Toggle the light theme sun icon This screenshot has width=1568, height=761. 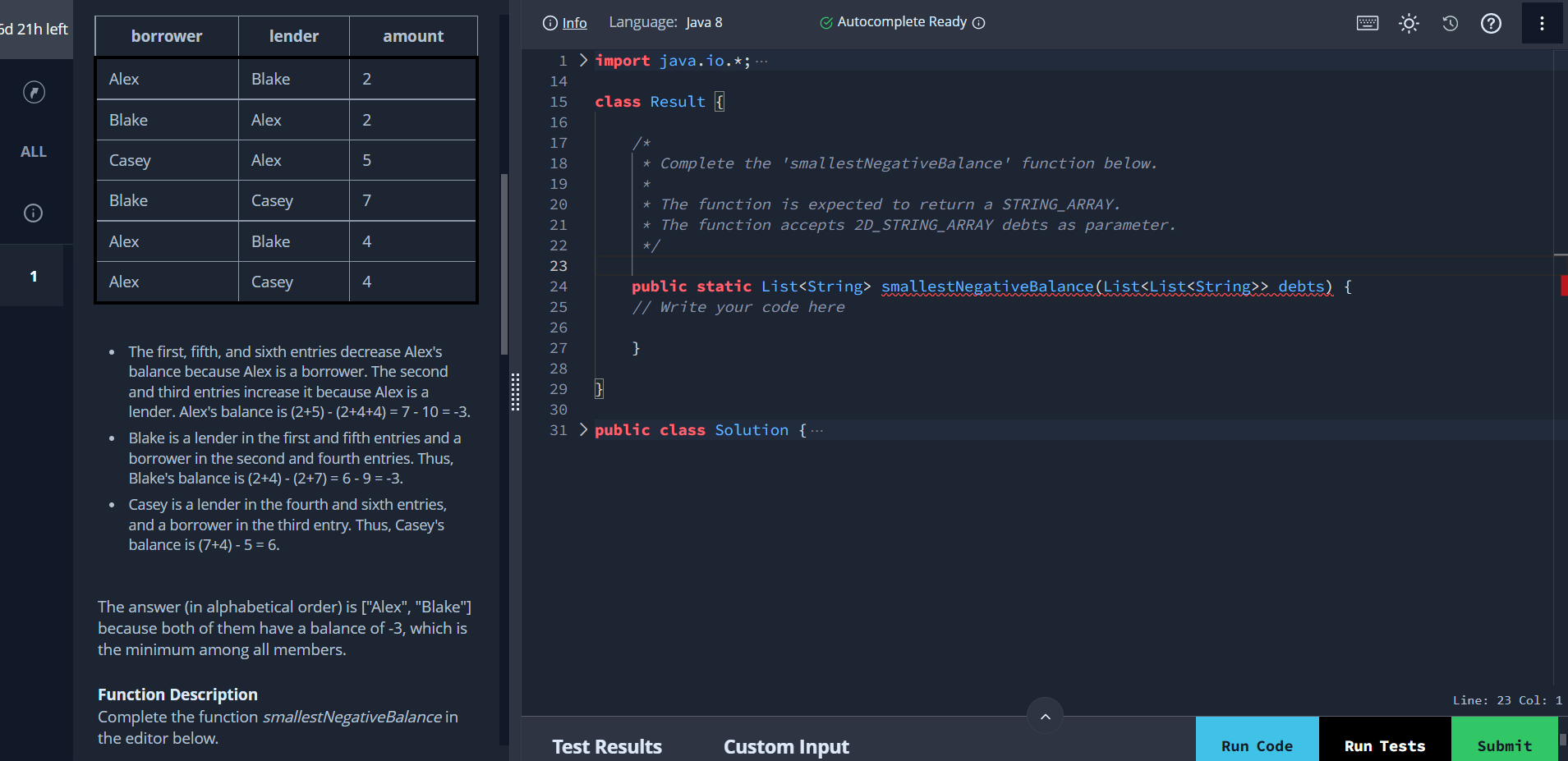pyautogui.click(x=1409, y=23)
